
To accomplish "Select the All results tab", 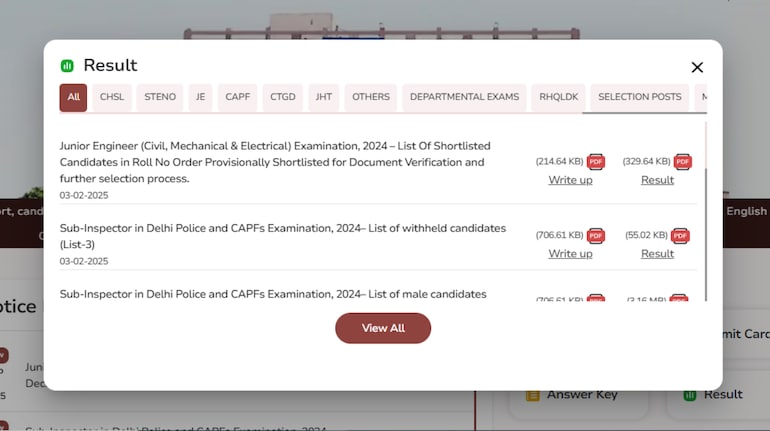I will (x=73, y=97).
